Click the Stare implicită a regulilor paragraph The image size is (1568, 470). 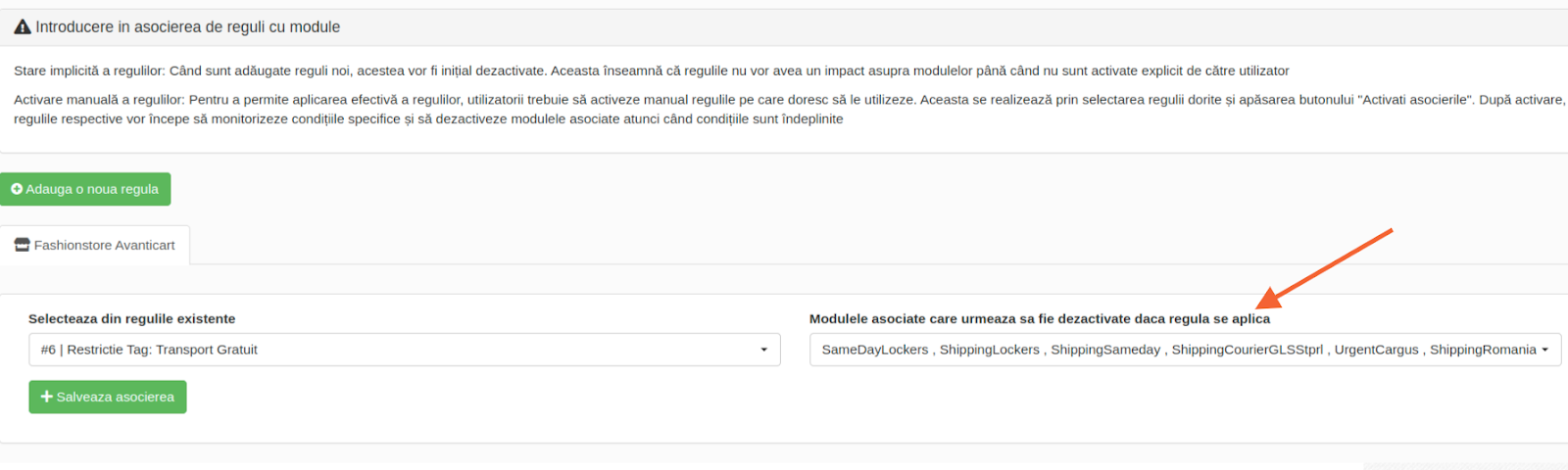[652, 70]
